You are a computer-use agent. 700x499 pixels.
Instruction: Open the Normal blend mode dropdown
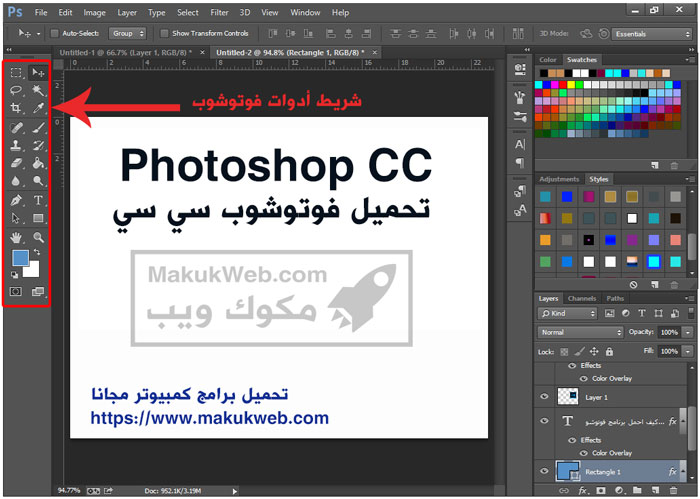(580, 332)
